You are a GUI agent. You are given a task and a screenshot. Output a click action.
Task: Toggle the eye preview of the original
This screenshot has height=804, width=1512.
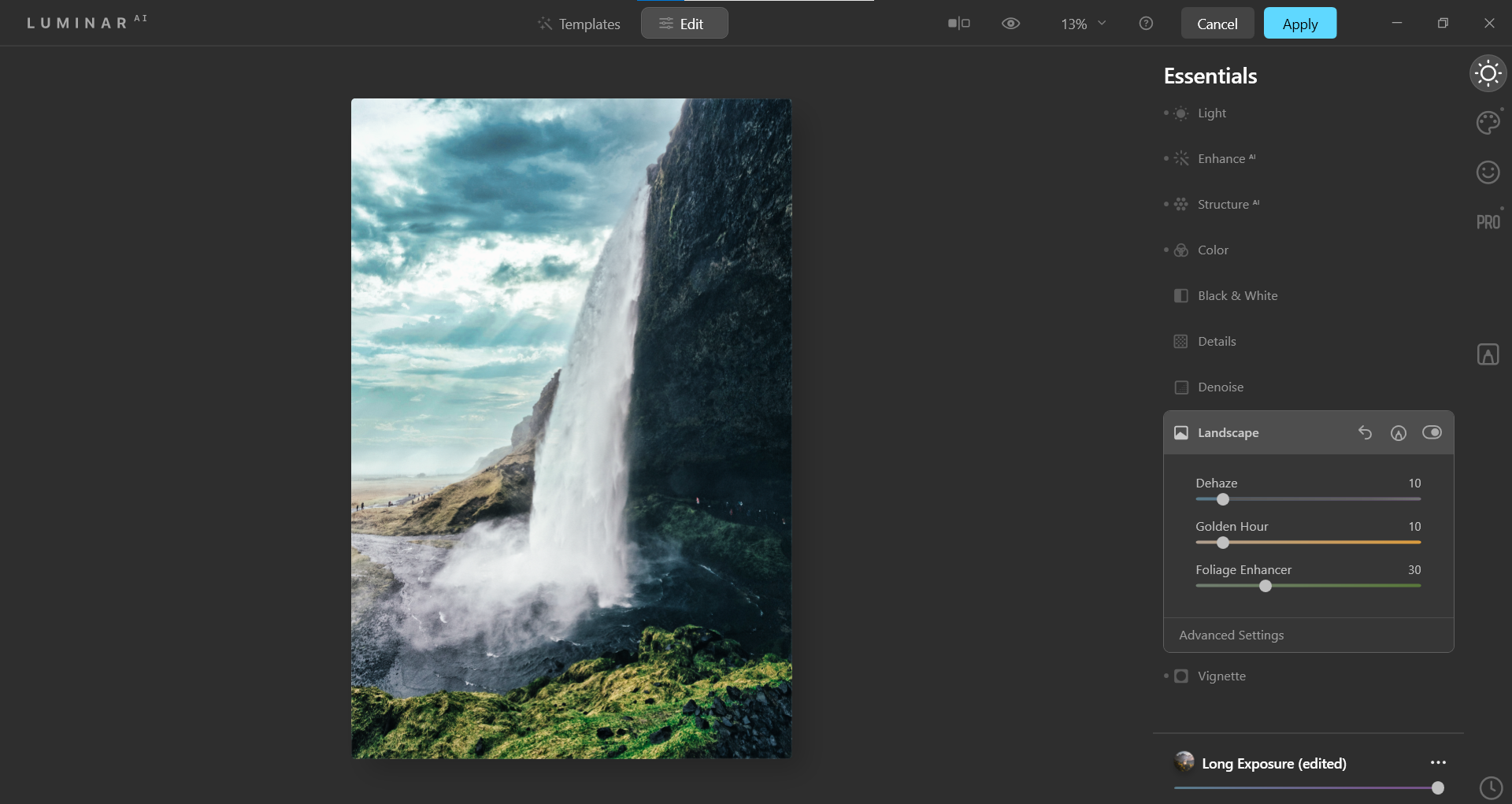pyautogui.click(x=1010, y=24)
